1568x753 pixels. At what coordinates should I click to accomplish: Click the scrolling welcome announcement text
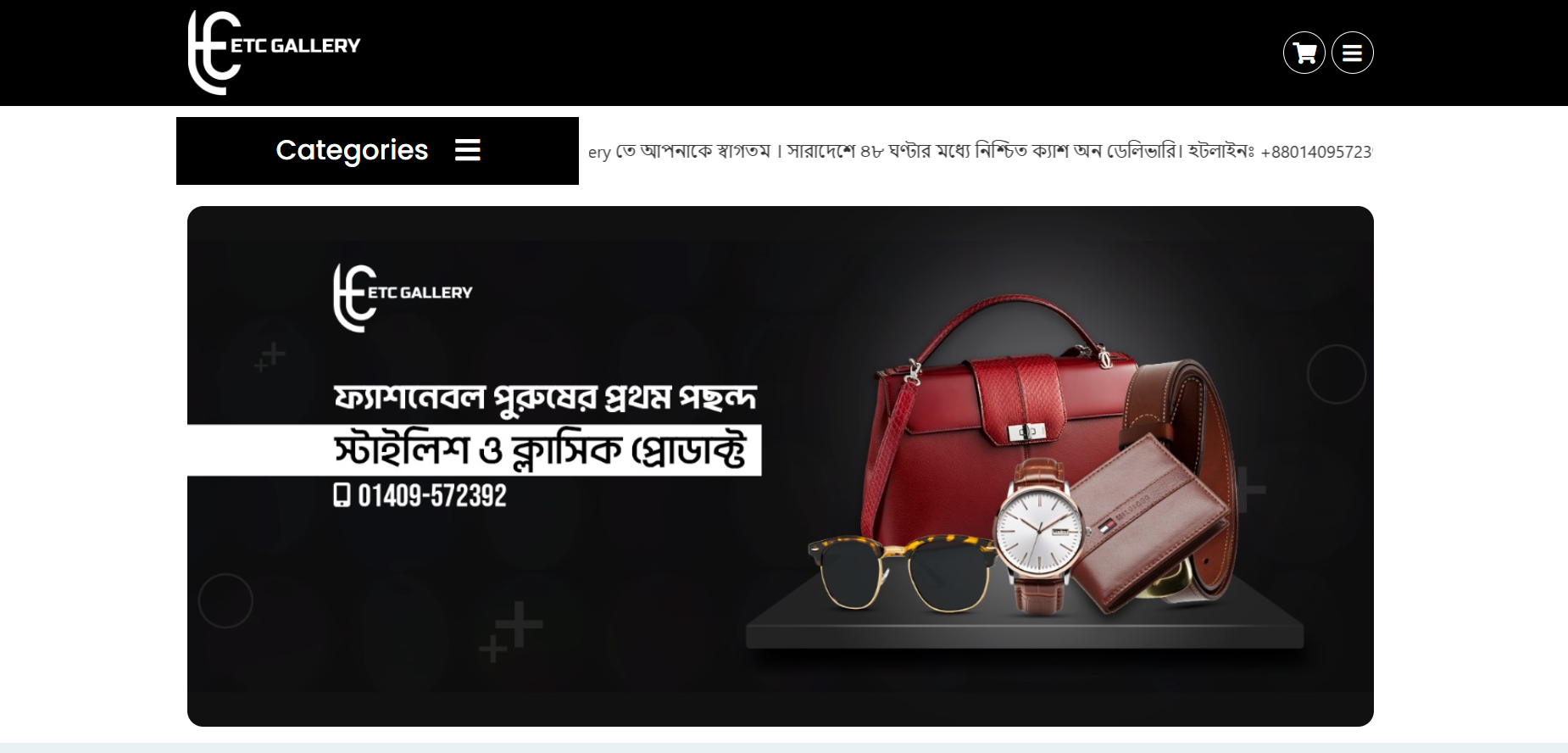point(980,152)
